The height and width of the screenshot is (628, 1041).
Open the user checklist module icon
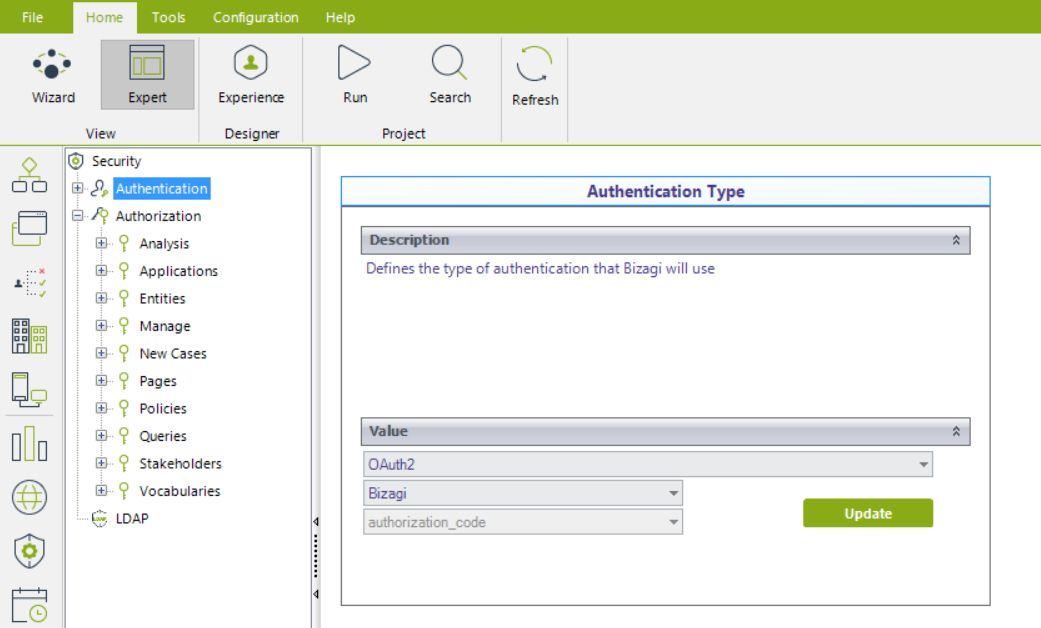point(29,283)
